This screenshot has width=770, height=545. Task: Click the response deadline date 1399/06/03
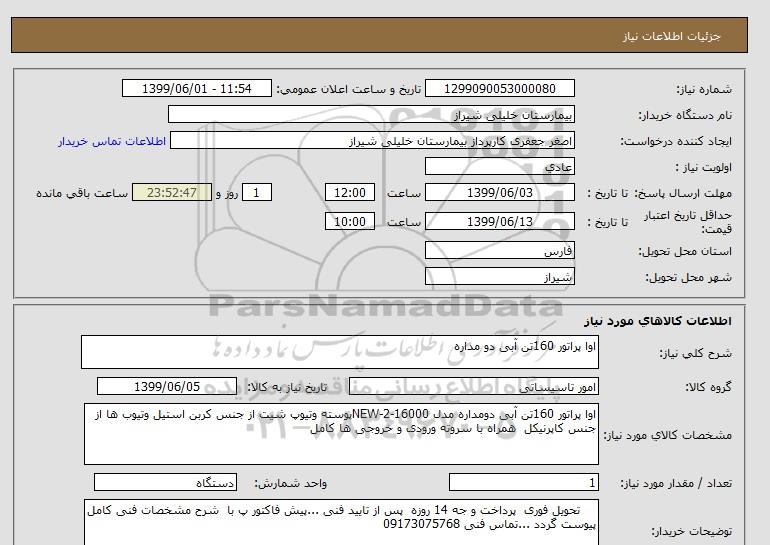tap(499, 192)
